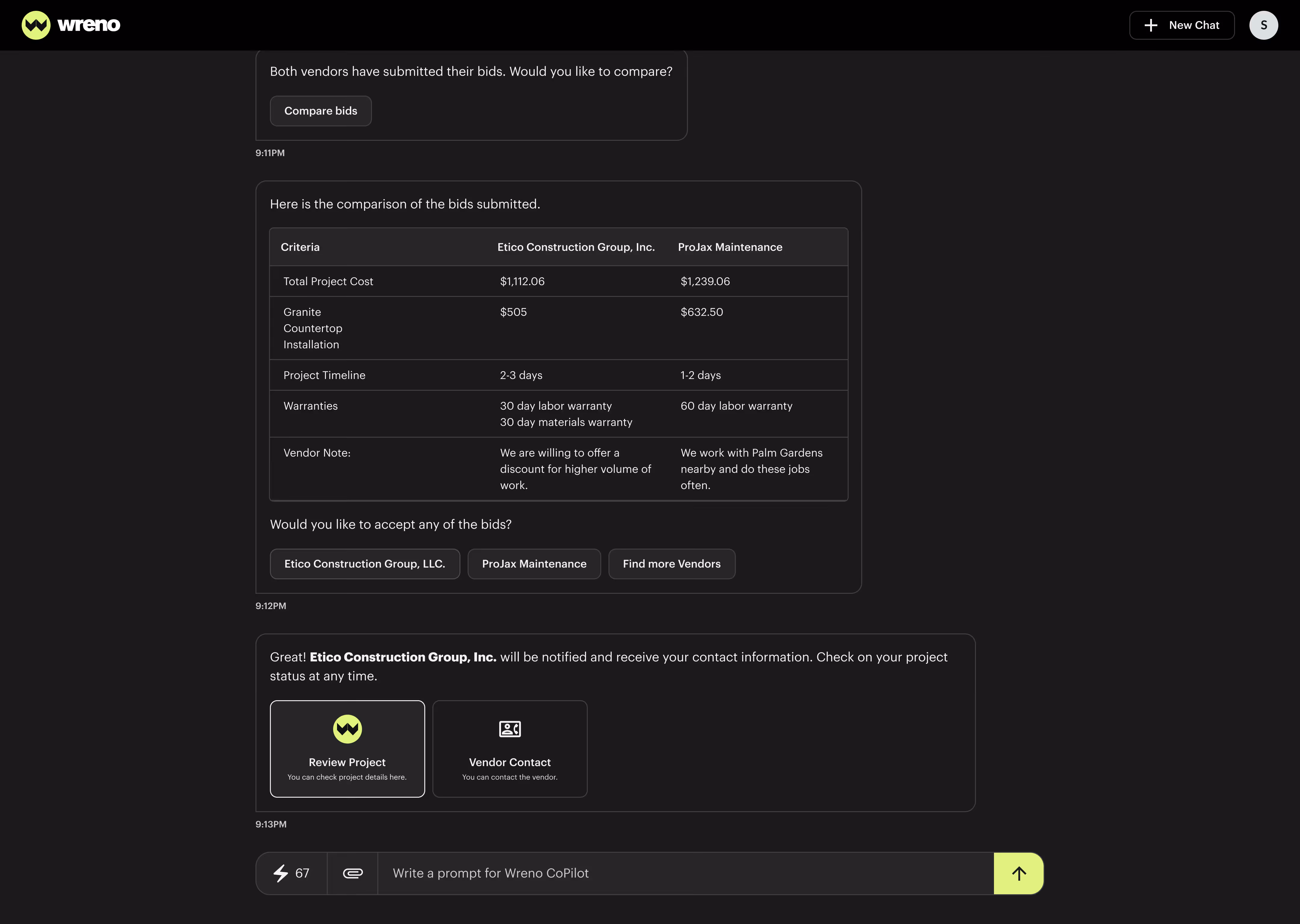Viewport: 1300px width, 924px height.
Task: Click the paperclip attachment icon
Action: (x=353, y=873)
